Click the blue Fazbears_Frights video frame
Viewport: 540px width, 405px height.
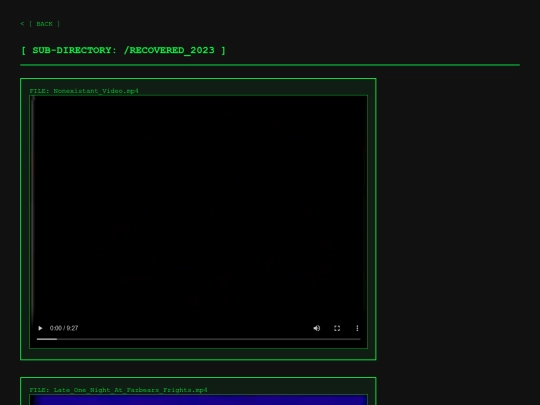pyautogui.click(x=199, y=400)
